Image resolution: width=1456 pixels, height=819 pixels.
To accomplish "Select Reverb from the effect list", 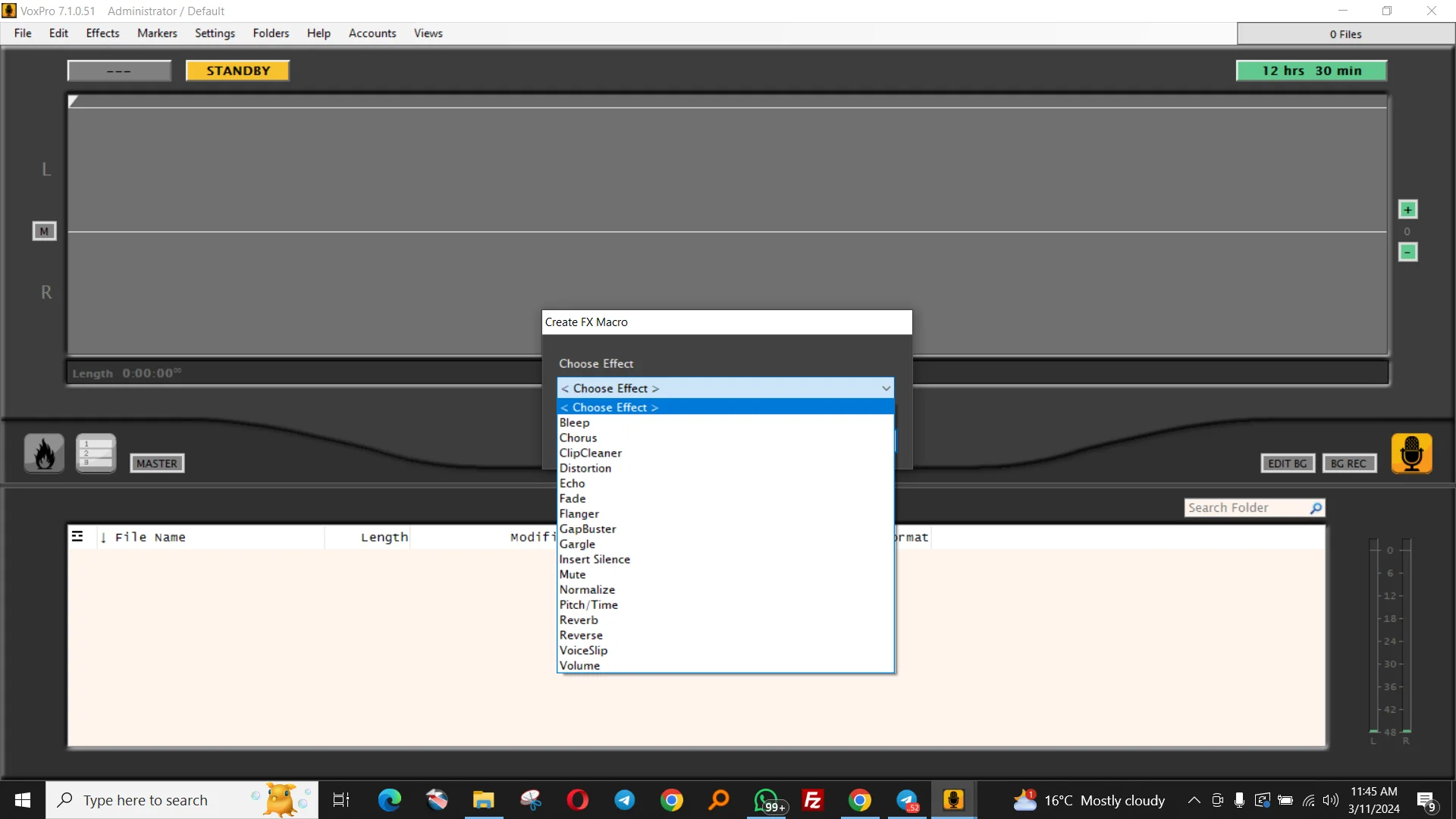I will (x=579, y=620).
